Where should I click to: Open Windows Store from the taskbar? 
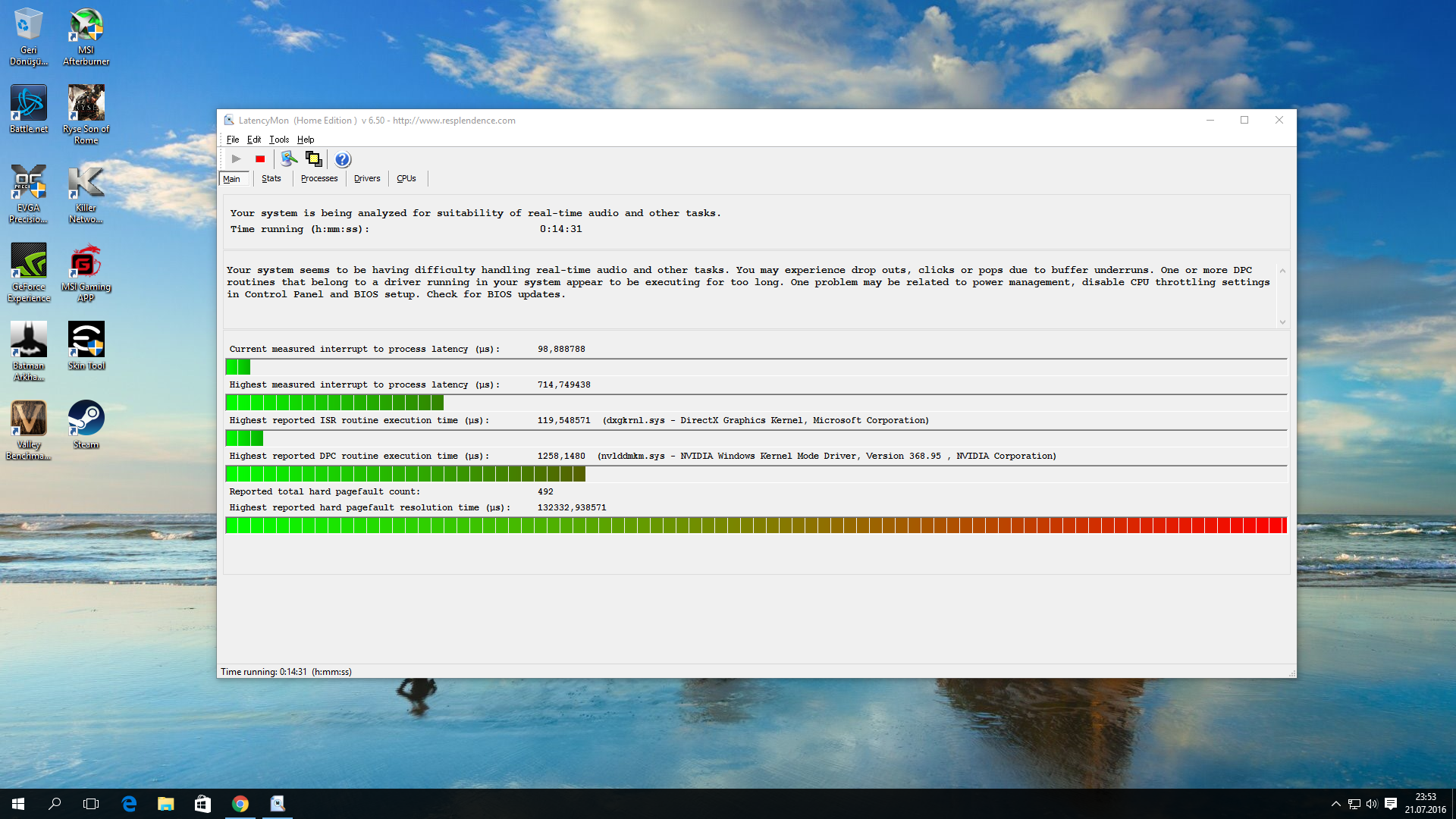click(202, 804)
